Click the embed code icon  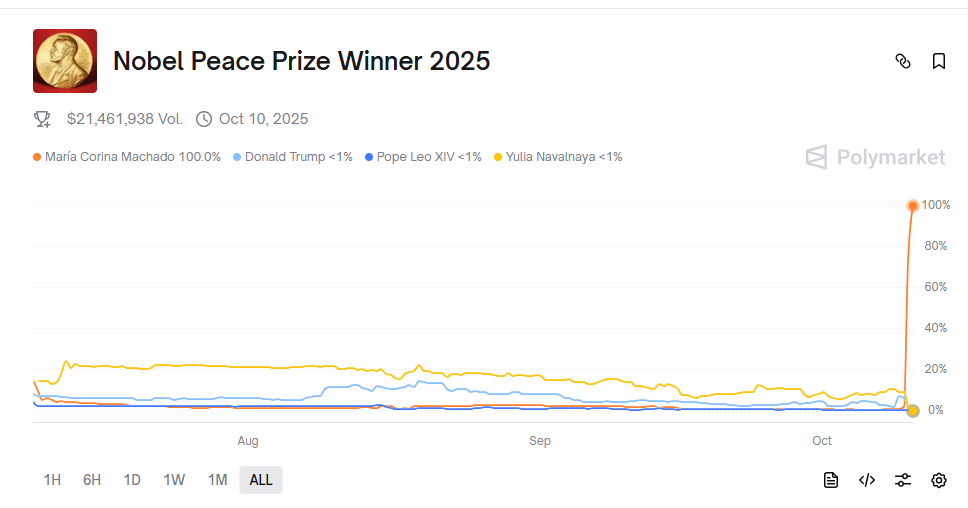[x=867, y=480]
